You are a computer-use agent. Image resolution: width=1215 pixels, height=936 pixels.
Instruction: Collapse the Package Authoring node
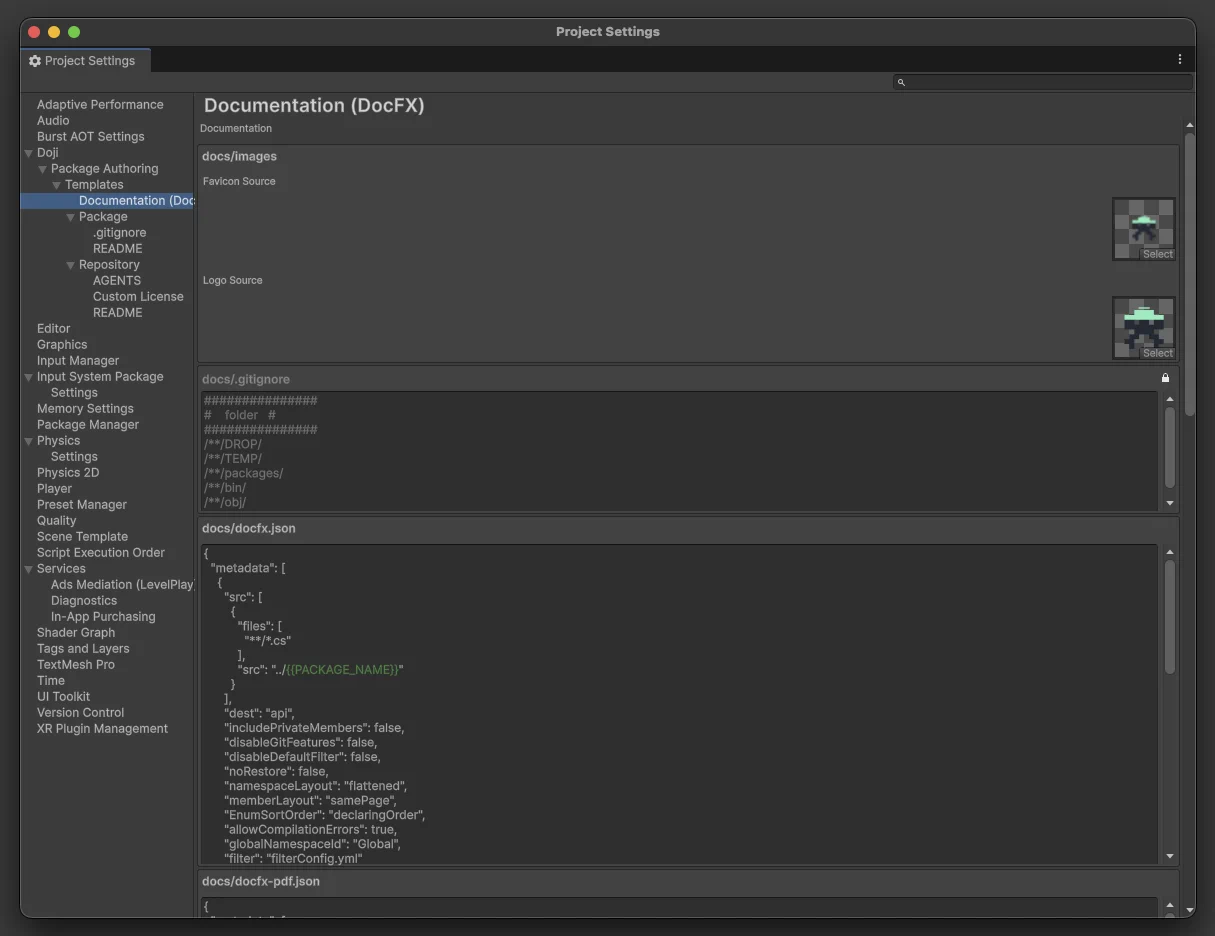(43, 169)
